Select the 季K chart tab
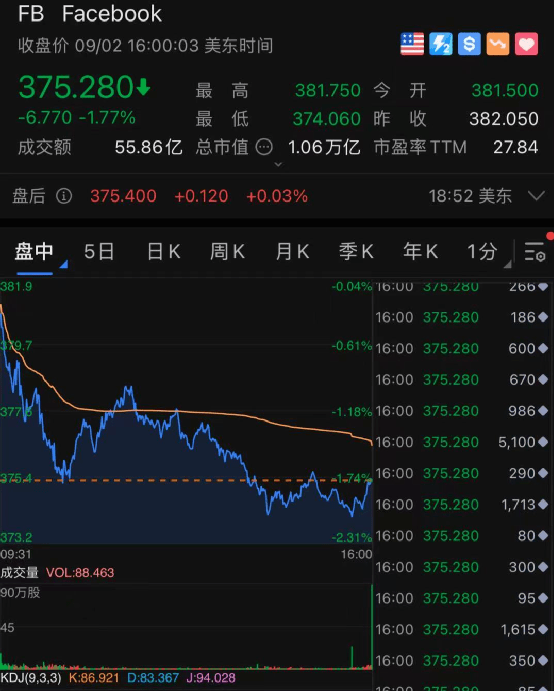The width and height of the screenshot is (554, 691). (356, 252)
